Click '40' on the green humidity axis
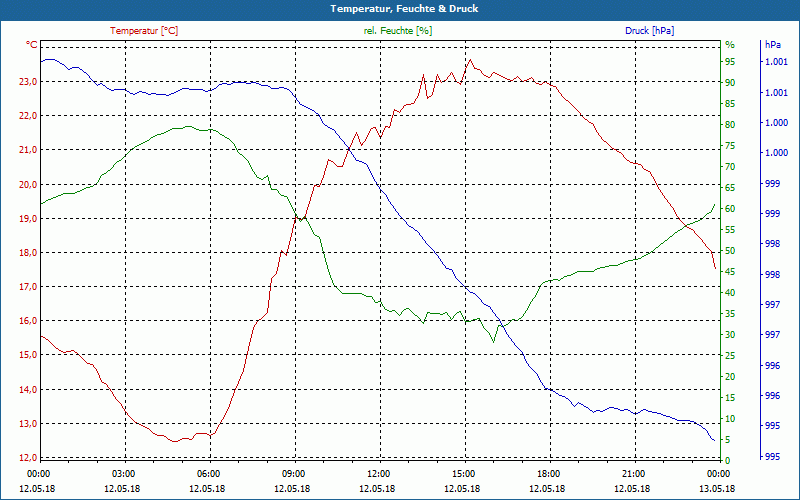 [730, 293]
